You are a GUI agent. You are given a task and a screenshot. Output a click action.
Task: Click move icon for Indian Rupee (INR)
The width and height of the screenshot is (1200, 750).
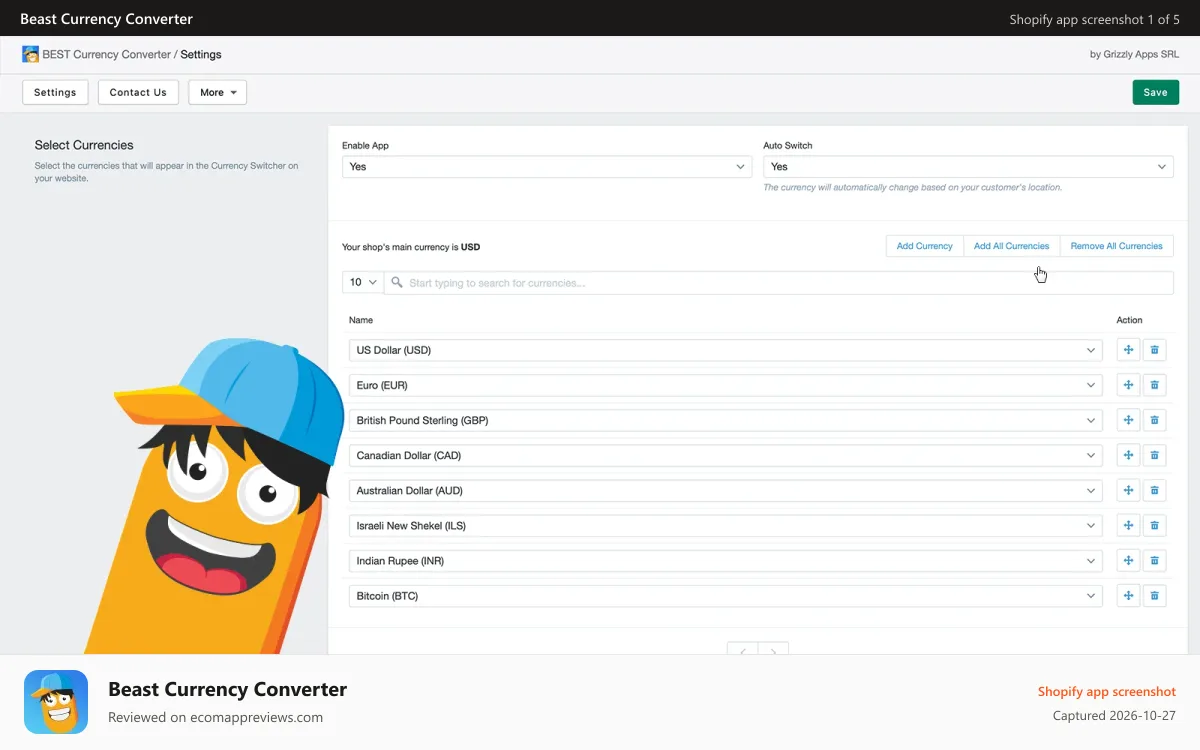pos(1128,560)
